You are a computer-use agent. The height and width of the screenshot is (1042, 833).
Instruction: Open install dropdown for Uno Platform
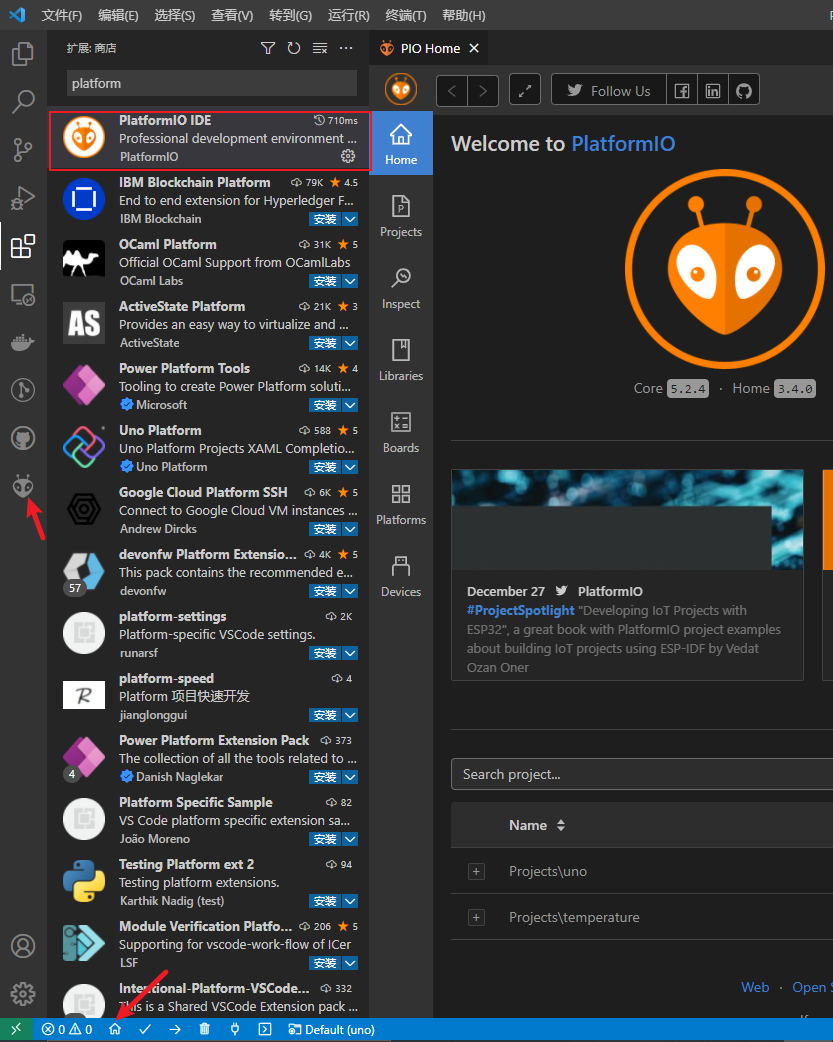(x=350, y=467)
